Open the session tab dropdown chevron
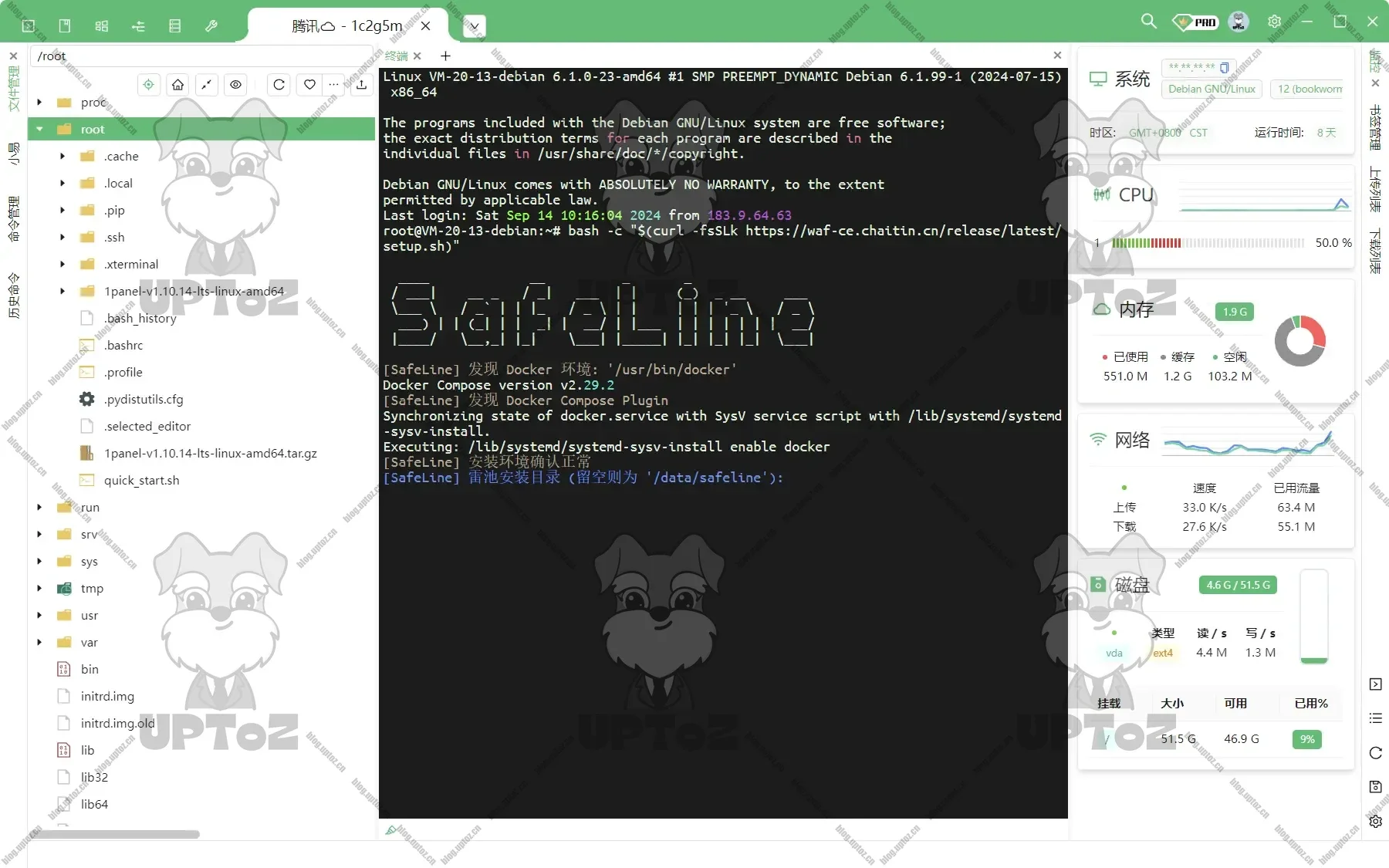The image size is (1389, 868). (474, 26)
